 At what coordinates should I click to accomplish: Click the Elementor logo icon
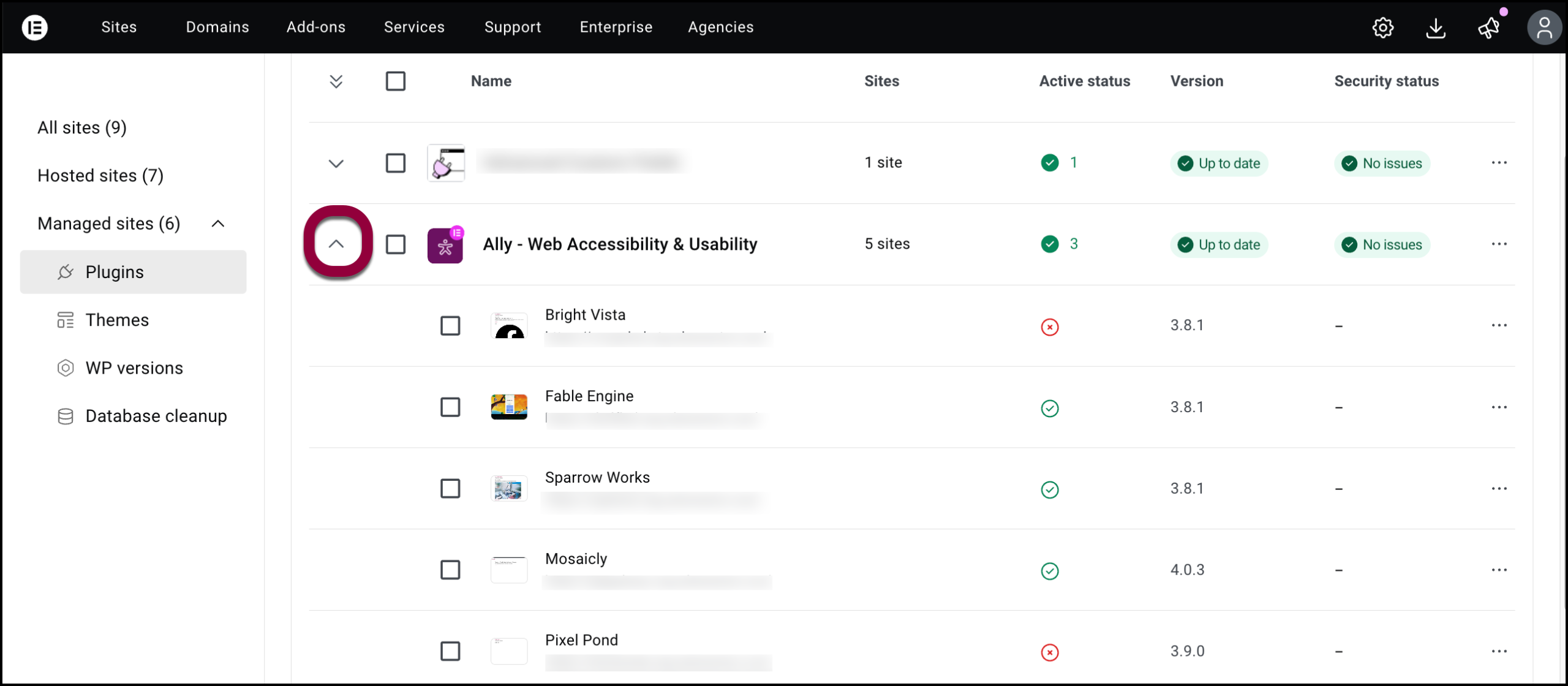tap(35, 27)
